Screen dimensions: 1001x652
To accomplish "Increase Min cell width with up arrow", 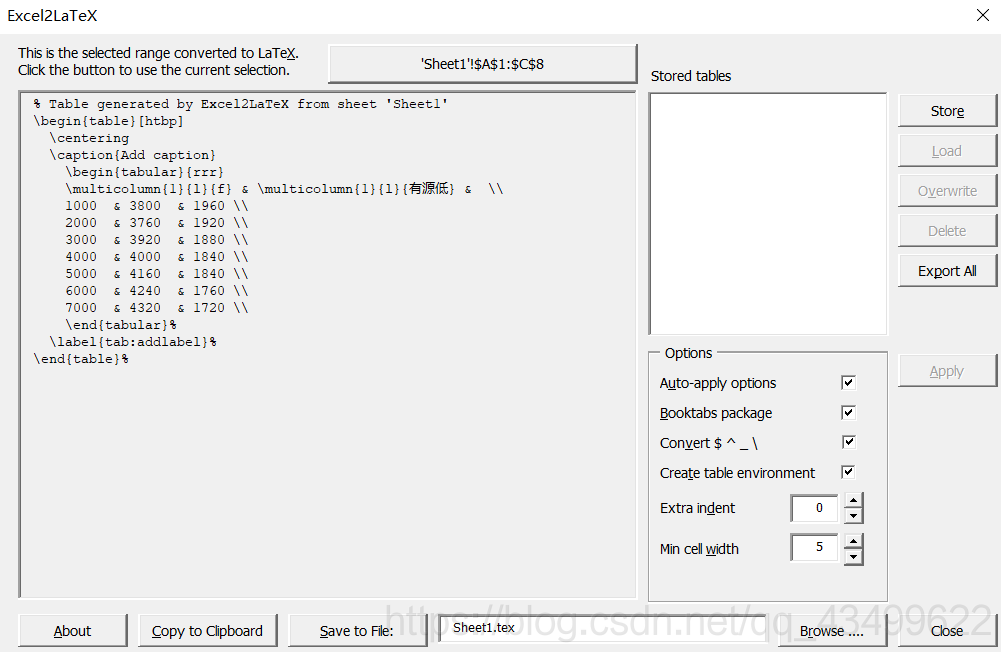I will [x=854, y=542].
